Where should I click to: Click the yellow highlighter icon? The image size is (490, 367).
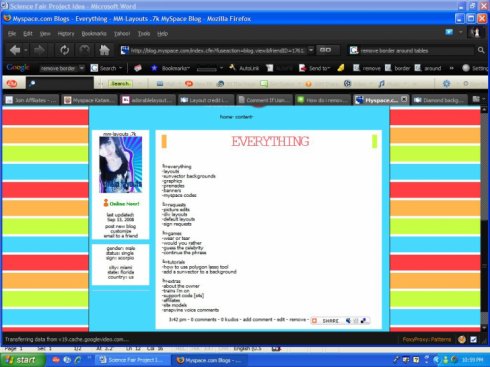point(340,68)
